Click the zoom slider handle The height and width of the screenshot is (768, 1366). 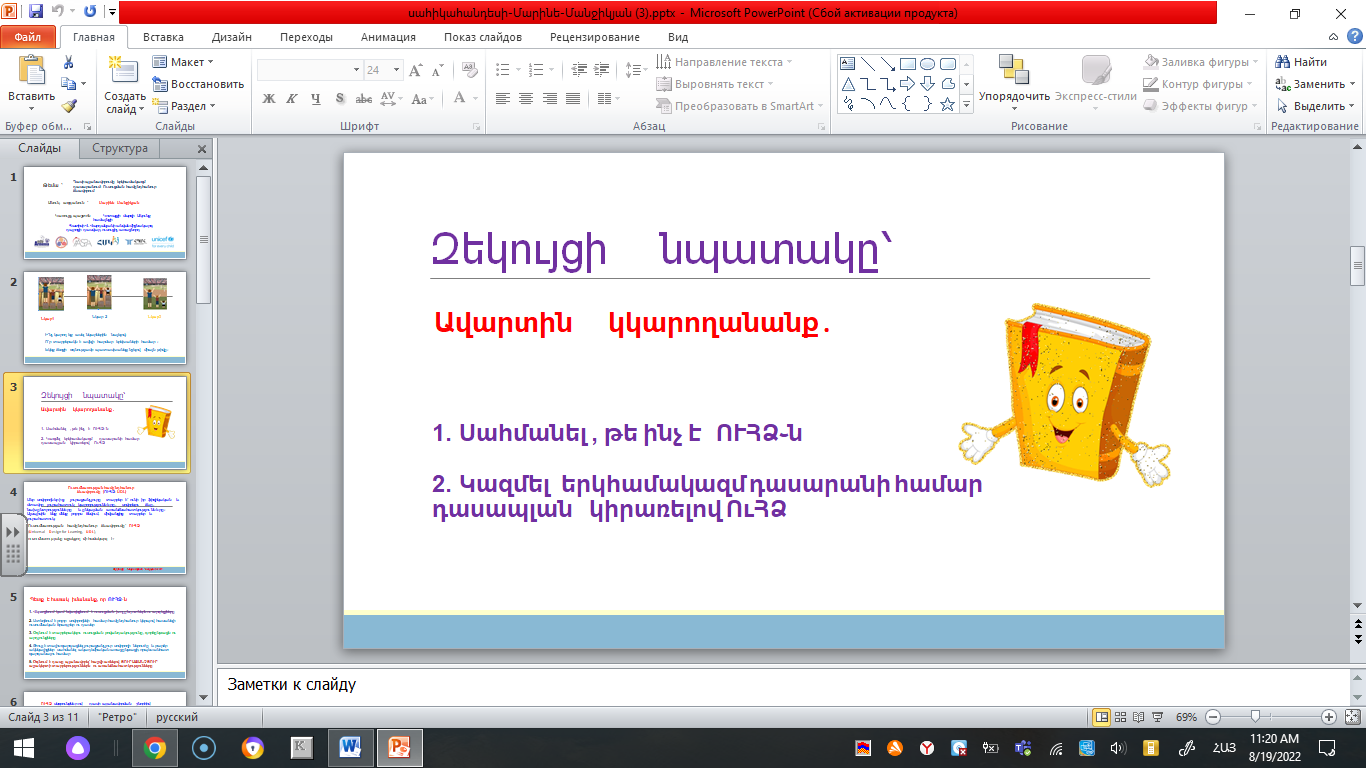tap(1254, 717)
